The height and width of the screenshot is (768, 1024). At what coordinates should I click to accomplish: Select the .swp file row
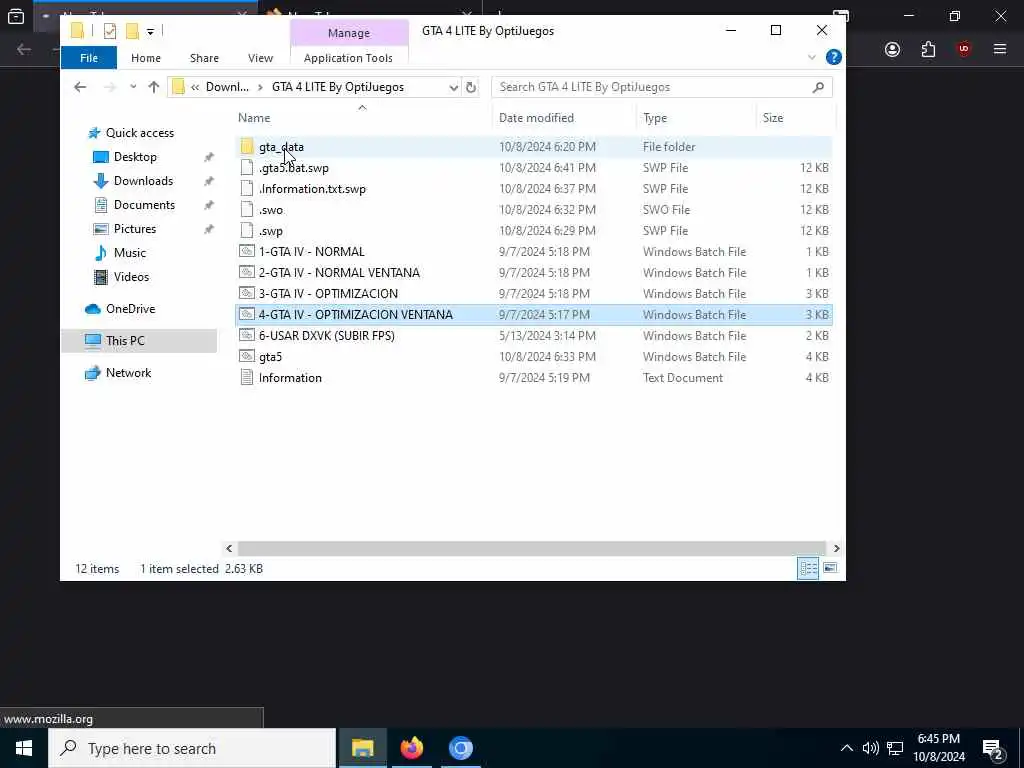click(534, 231)
